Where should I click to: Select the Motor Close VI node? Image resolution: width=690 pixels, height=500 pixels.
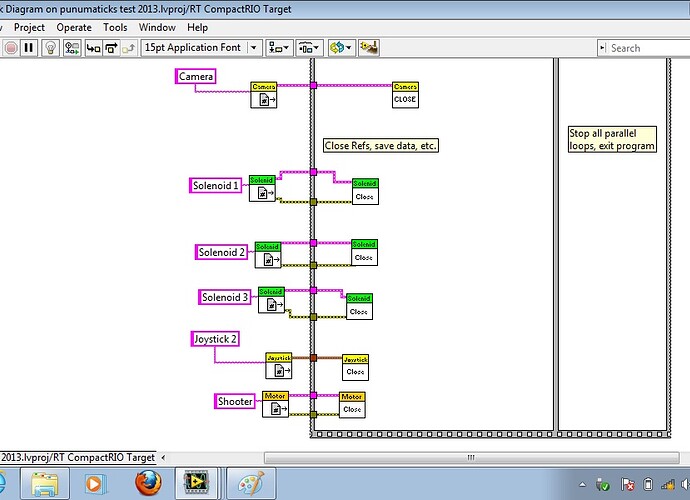(352, 405)
